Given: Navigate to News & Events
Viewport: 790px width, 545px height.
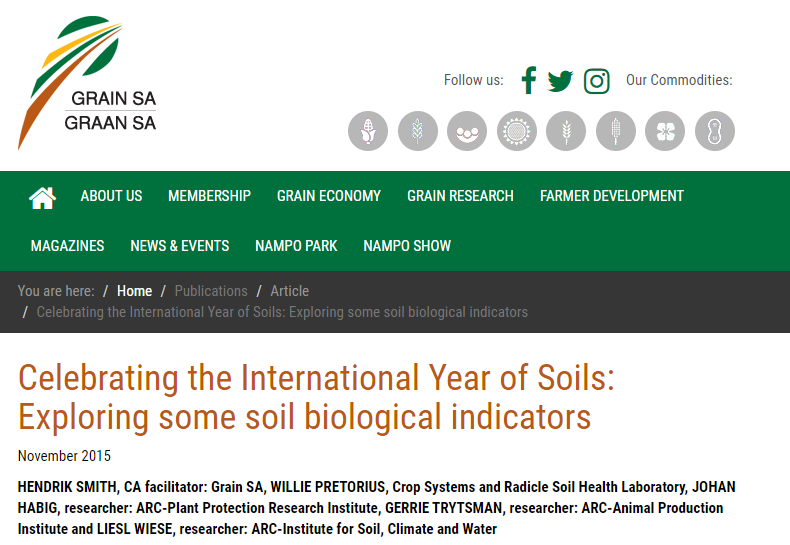Looking at the screenshot, I should click(179, 246).
